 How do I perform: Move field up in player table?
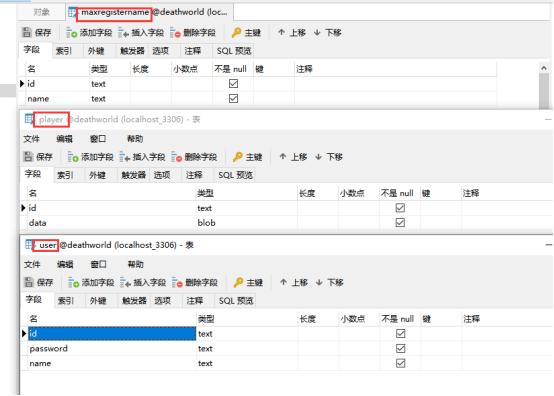coord(293,156)
